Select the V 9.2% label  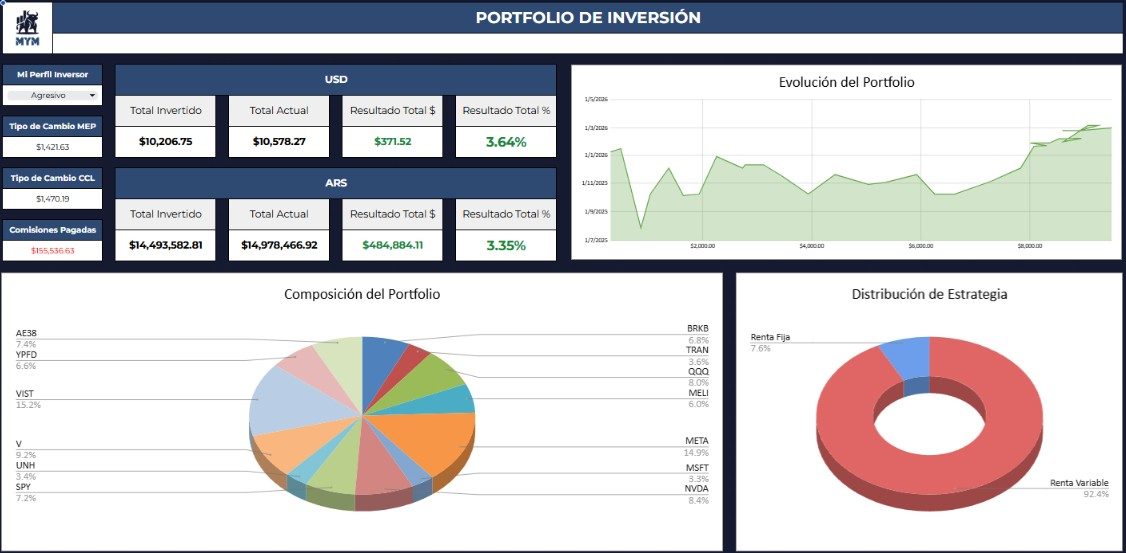(26, 449)
